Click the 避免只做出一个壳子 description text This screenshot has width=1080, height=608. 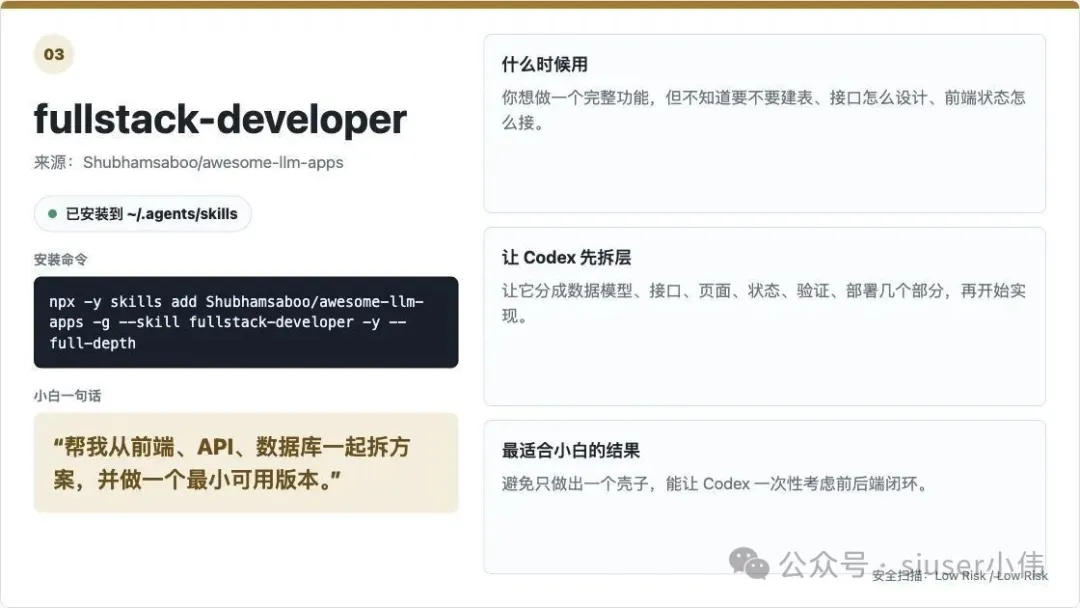coord(715,484)
